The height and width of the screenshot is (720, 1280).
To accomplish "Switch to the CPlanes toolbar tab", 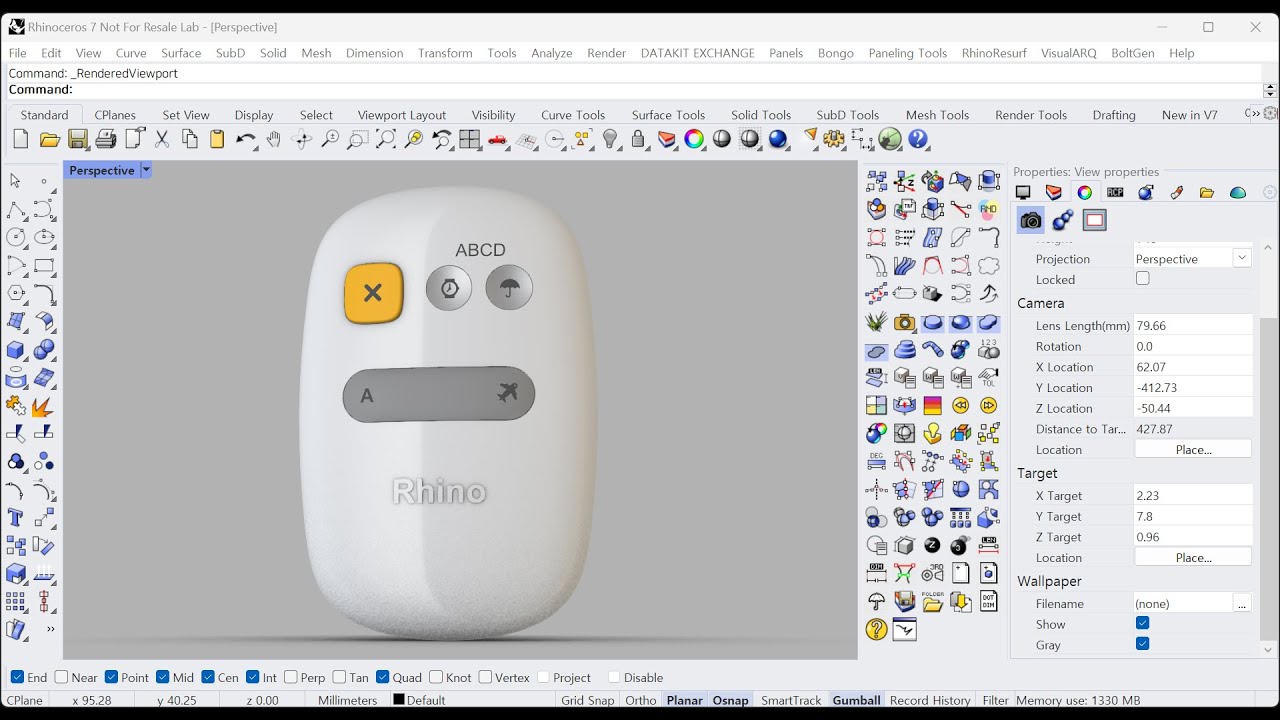I will tap(115, 115).
